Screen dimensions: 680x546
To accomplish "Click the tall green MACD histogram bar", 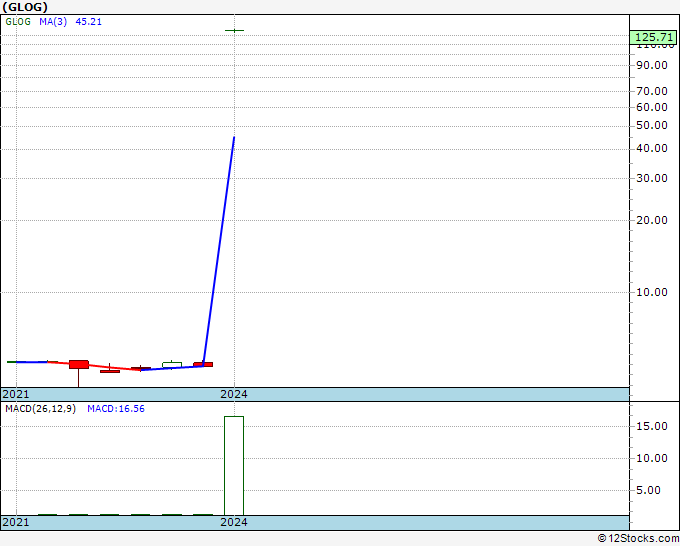I will click(234, 466).
